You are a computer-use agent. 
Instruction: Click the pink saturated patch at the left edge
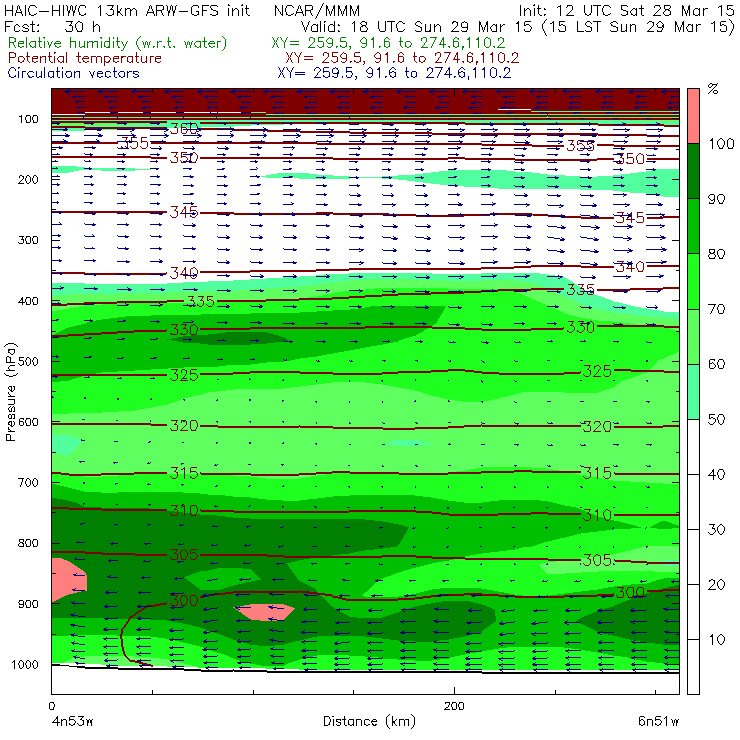tap(67, 580)
